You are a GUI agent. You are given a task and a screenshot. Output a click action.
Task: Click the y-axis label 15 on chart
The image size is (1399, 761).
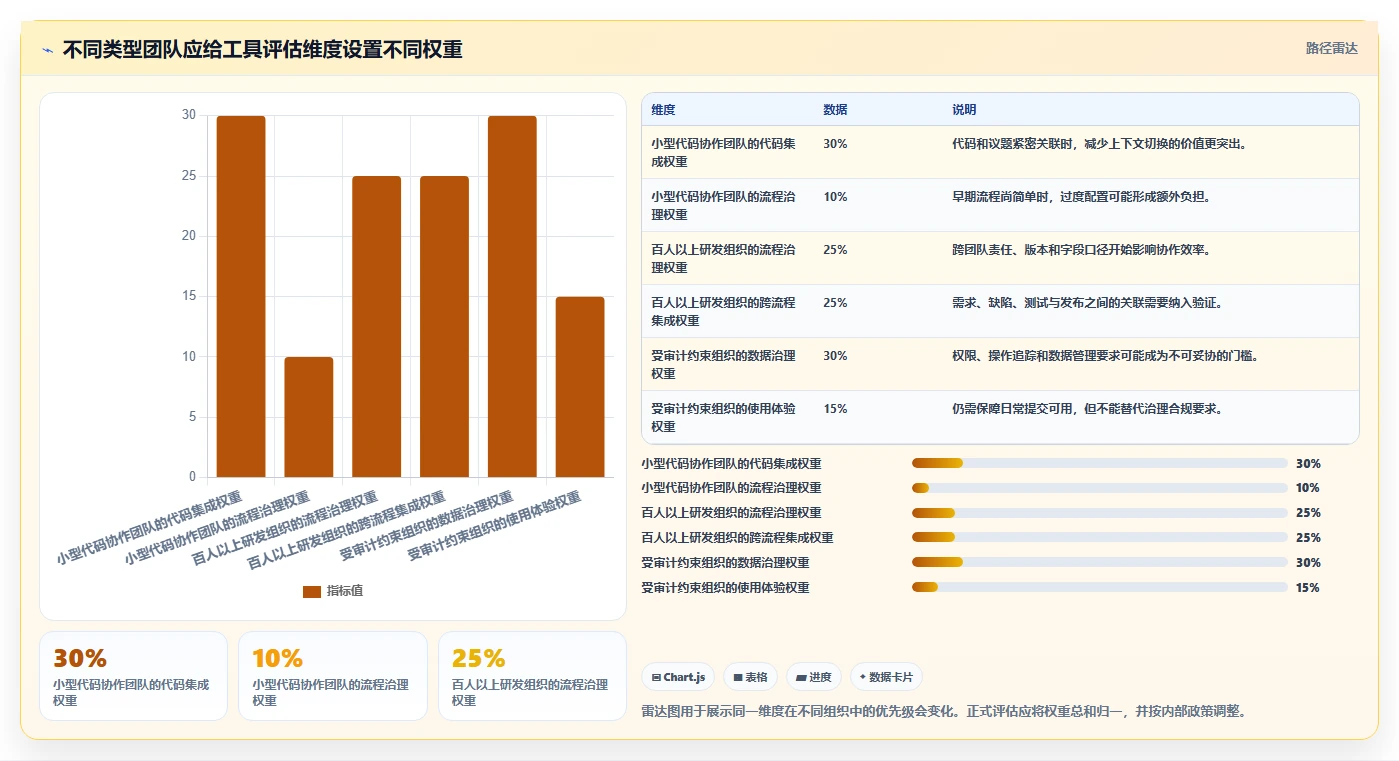click(189, 296)
